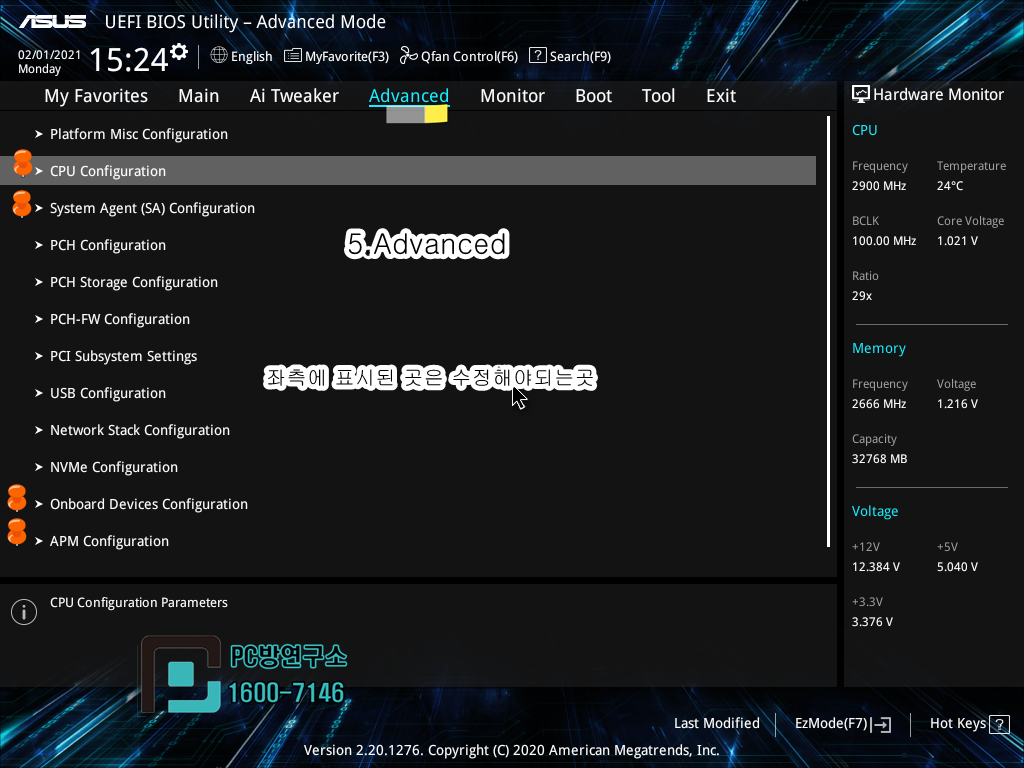Open the My Favorites tab
Viewport: 1024px width, 768px height.
coord(96,96)
